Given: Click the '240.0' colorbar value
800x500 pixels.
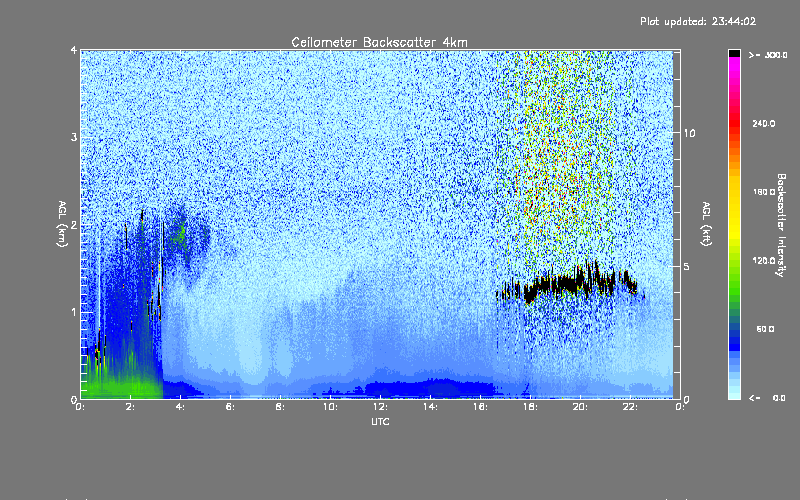Looking at the screenshot, I should [x=764, y=124].
